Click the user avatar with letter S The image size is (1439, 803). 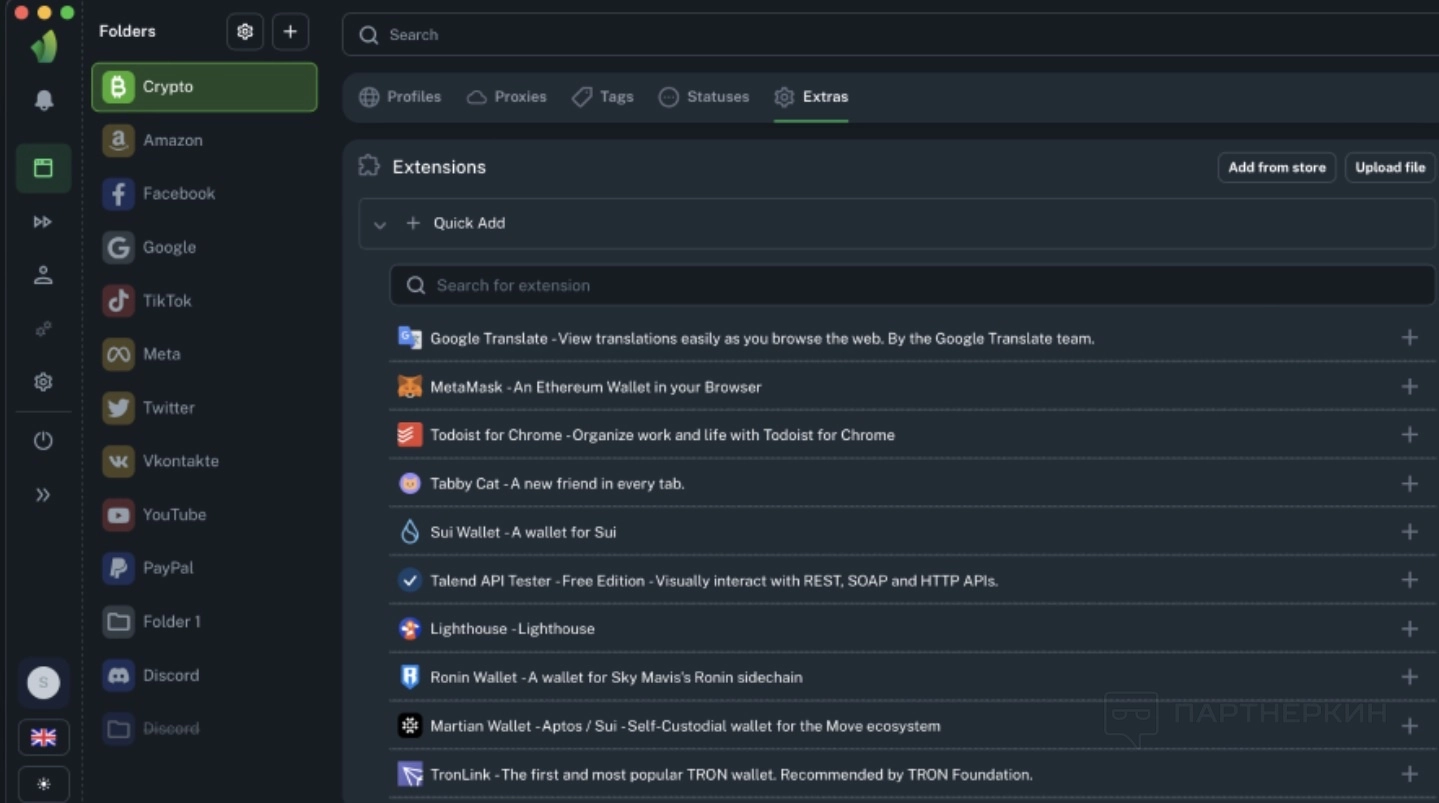pos(43,683)
